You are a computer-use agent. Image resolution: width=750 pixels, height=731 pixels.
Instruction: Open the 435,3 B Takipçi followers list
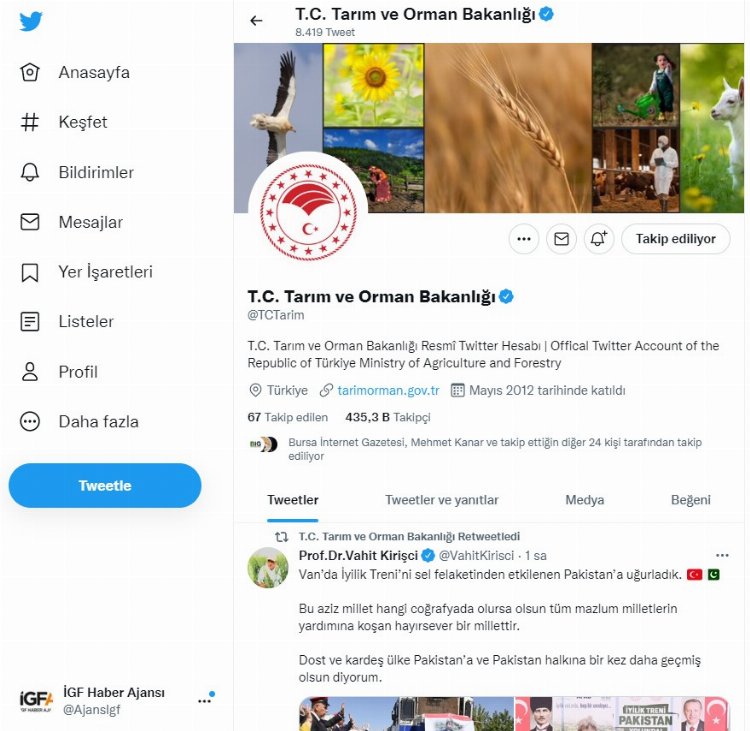[387, 417]
